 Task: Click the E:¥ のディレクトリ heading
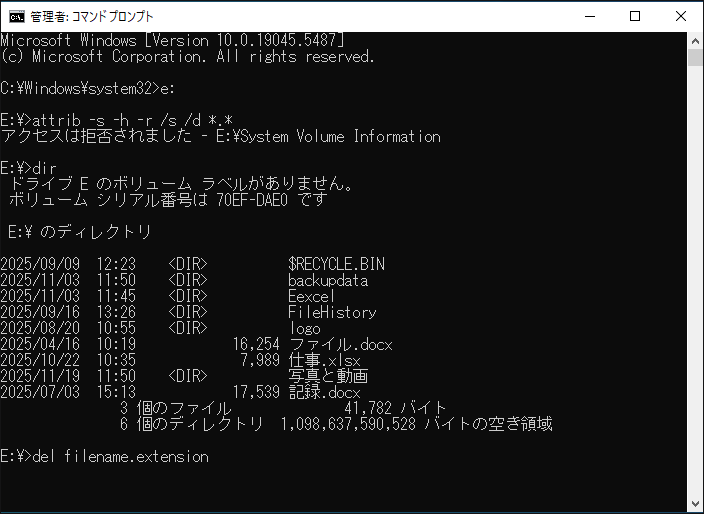pos(79,232)
